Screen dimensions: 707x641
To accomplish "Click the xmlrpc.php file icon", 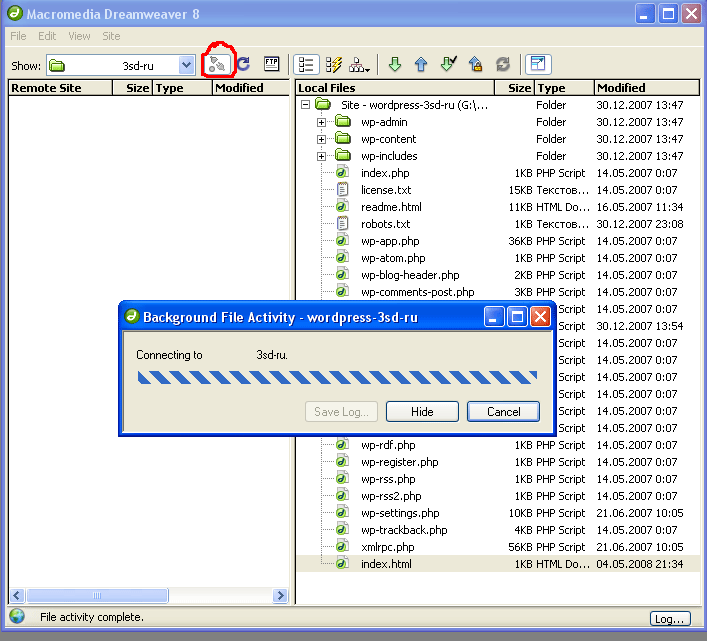I will tap(342, 546).
